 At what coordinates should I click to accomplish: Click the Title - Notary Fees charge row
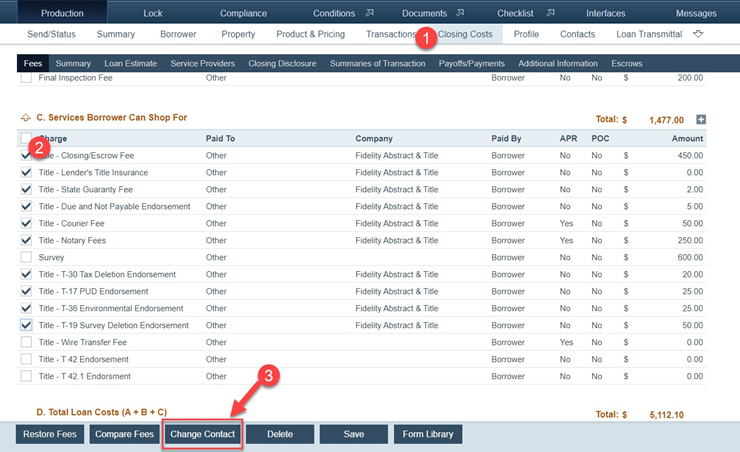coord(71,241)
